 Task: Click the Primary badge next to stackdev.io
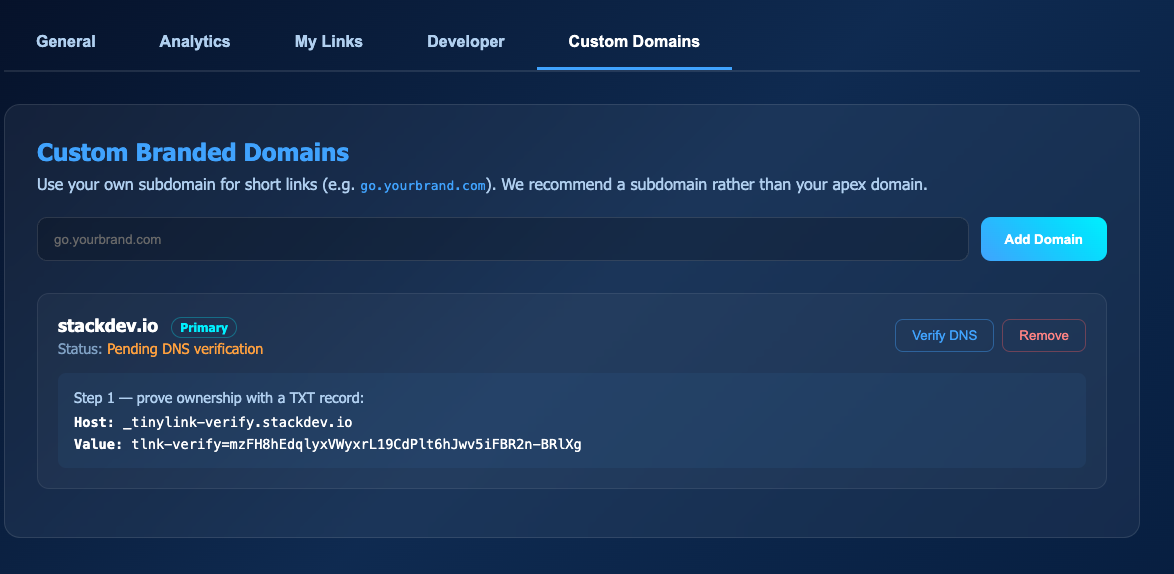tap(204, 328)
